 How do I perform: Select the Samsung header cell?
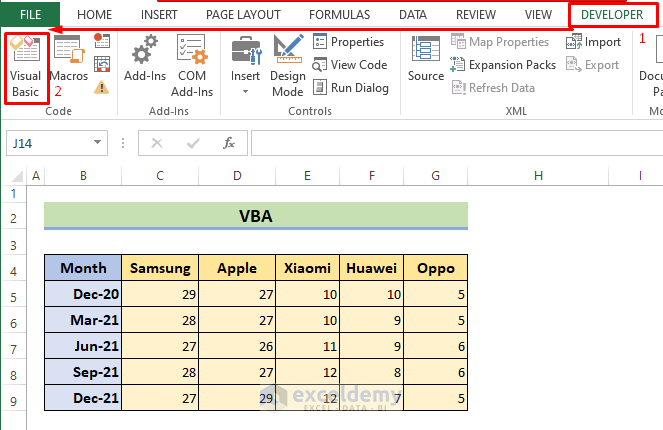click(160, 268)
